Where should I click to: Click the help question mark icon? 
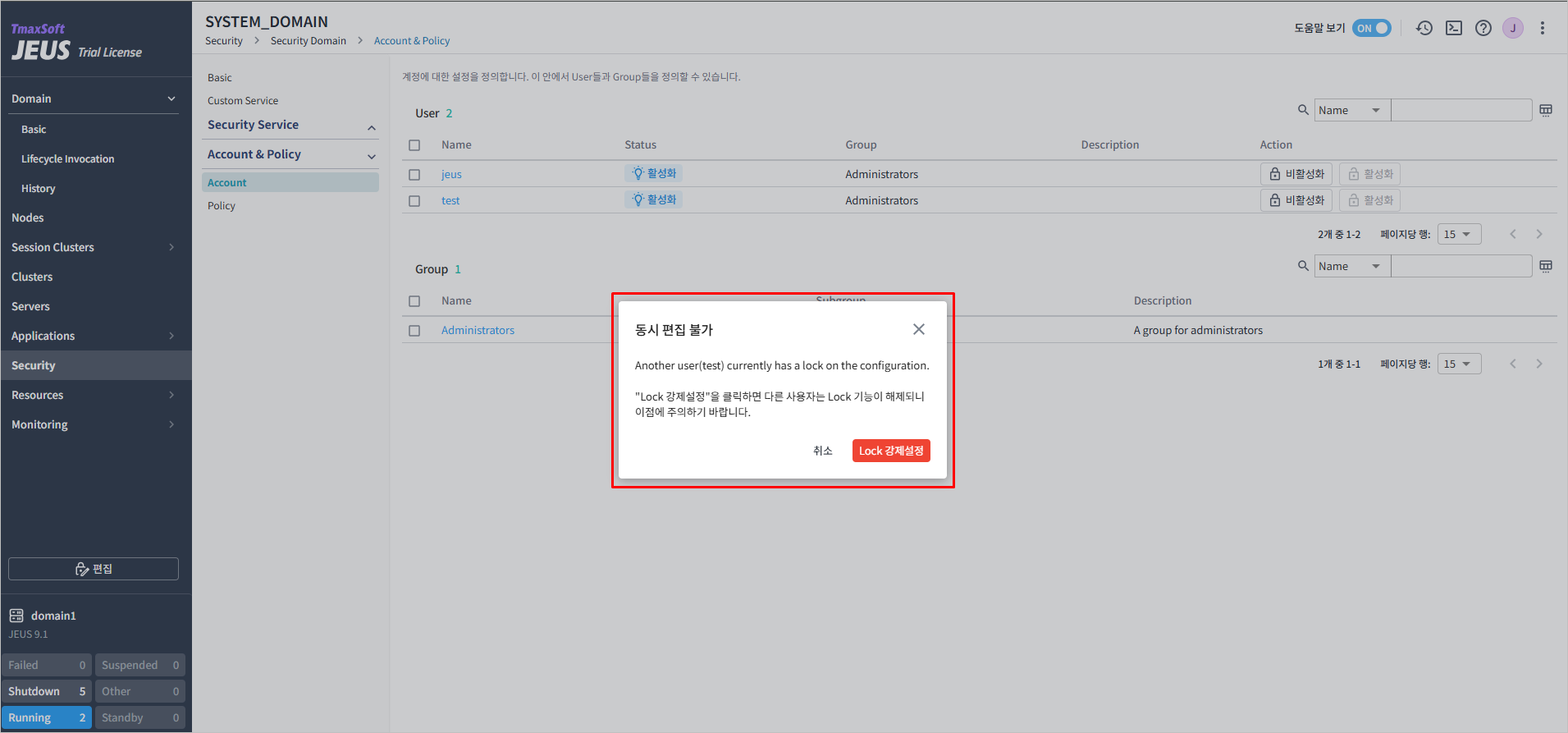click(1483, 28)
